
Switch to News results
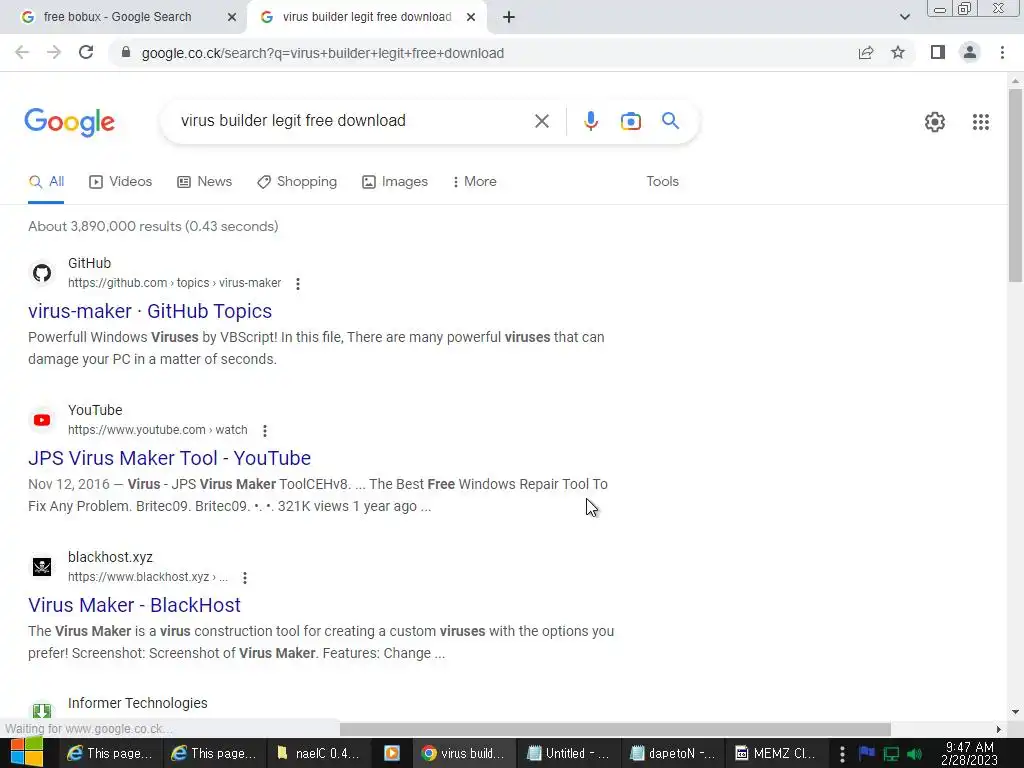tap(204, 182)
